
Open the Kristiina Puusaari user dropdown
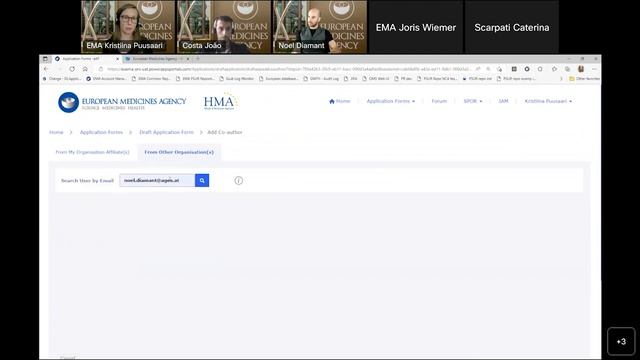(548, 101)
